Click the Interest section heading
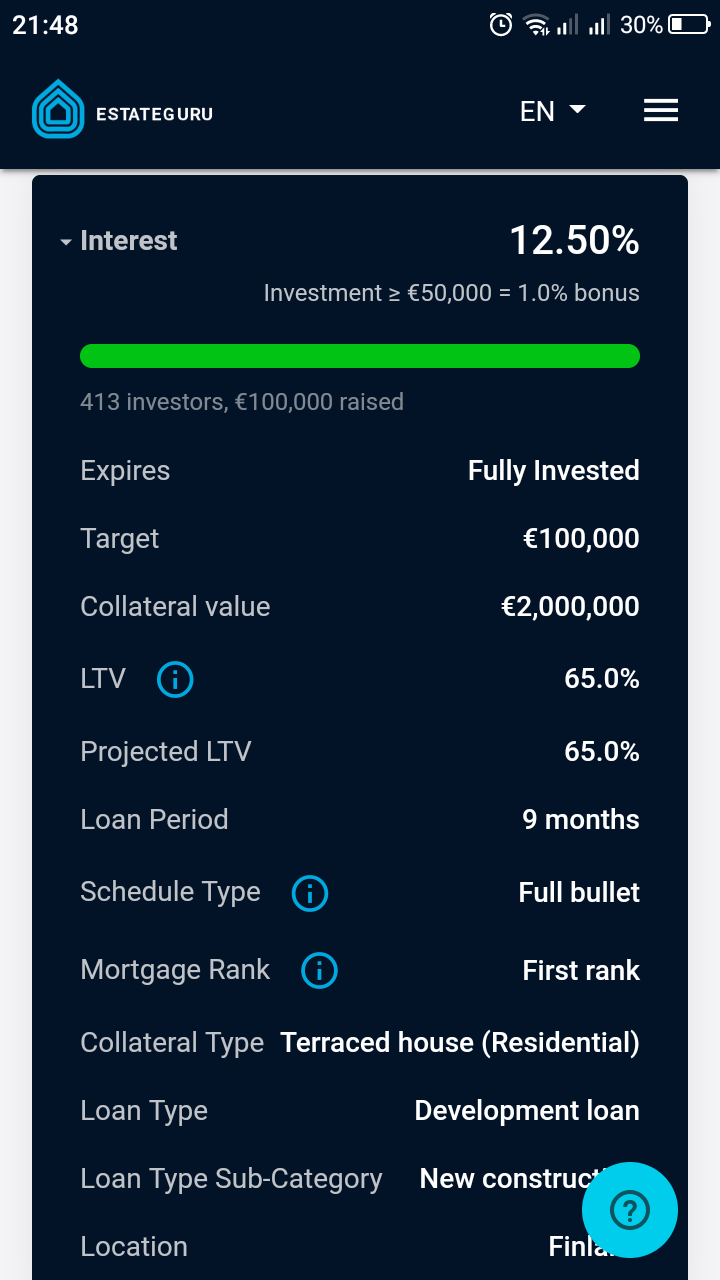 (x=128, y=241)
